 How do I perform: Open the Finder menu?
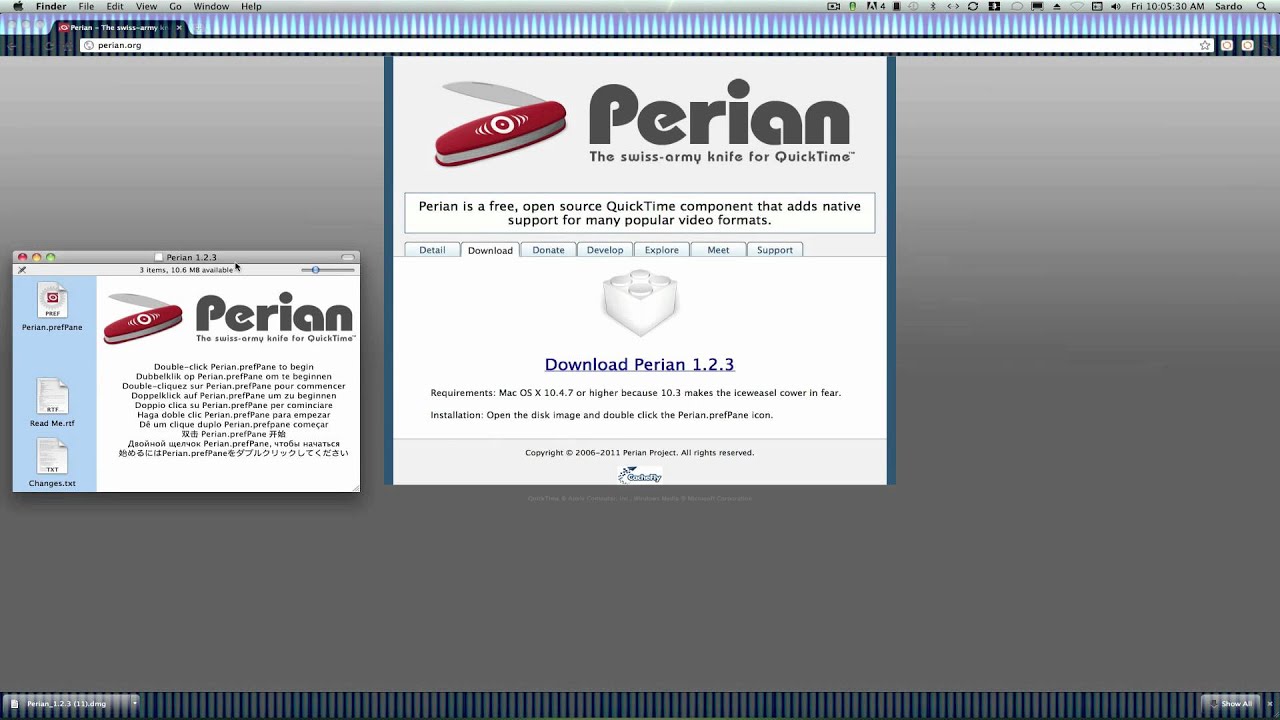[x=51, y=6]
